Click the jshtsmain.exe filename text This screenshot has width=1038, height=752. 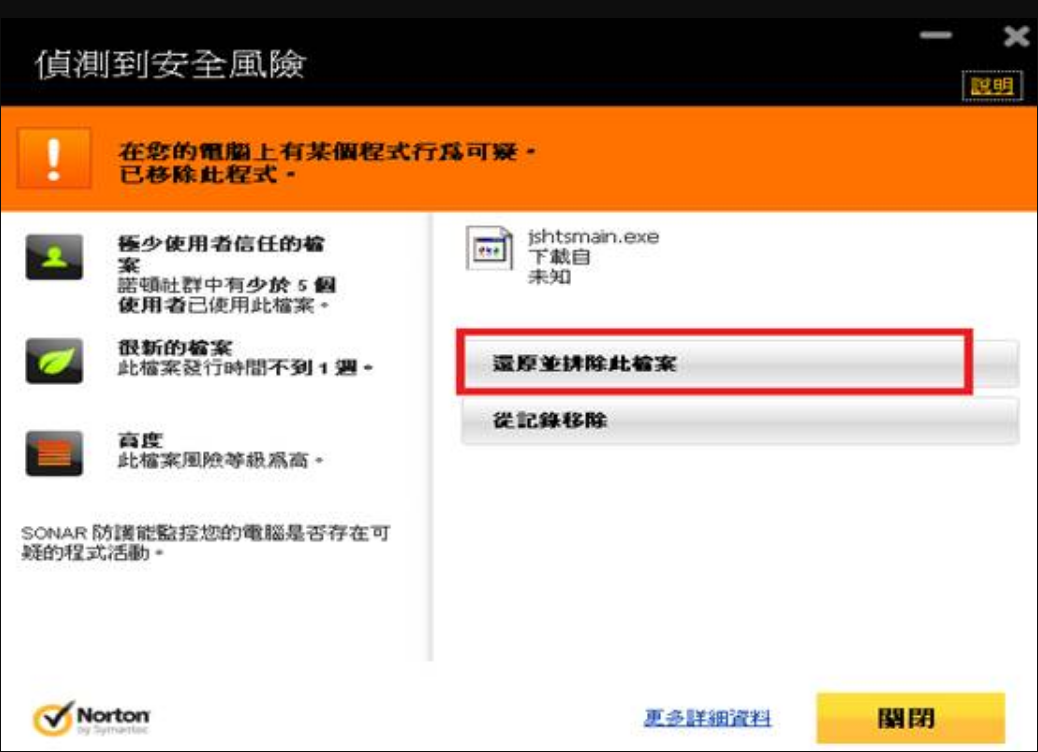click(x=593, y=238)
